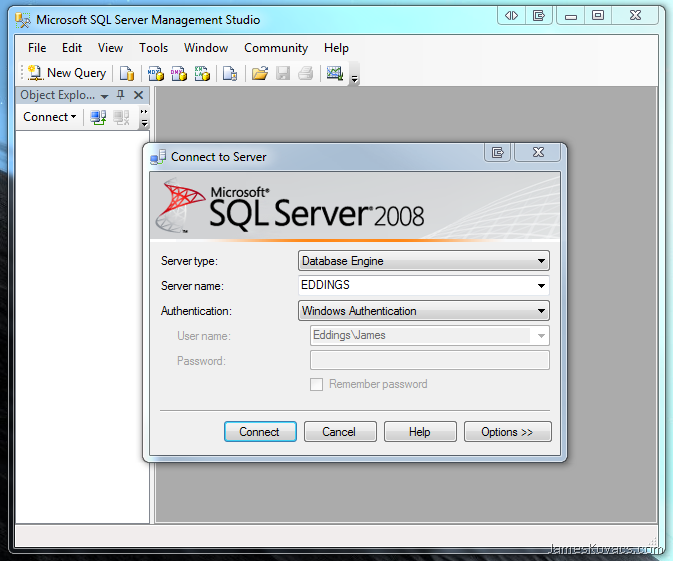Open the Tools menu
The image size is (673, 561).
(153, 48)
